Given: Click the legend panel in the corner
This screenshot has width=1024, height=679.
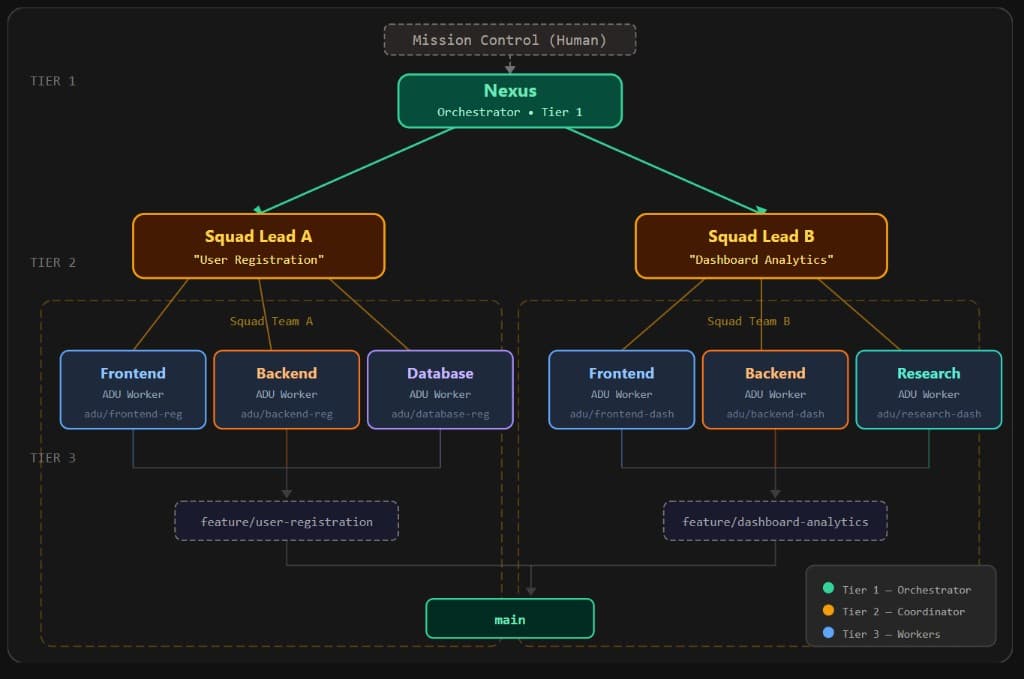Looking at the screenshot, I should coord(900,611).
